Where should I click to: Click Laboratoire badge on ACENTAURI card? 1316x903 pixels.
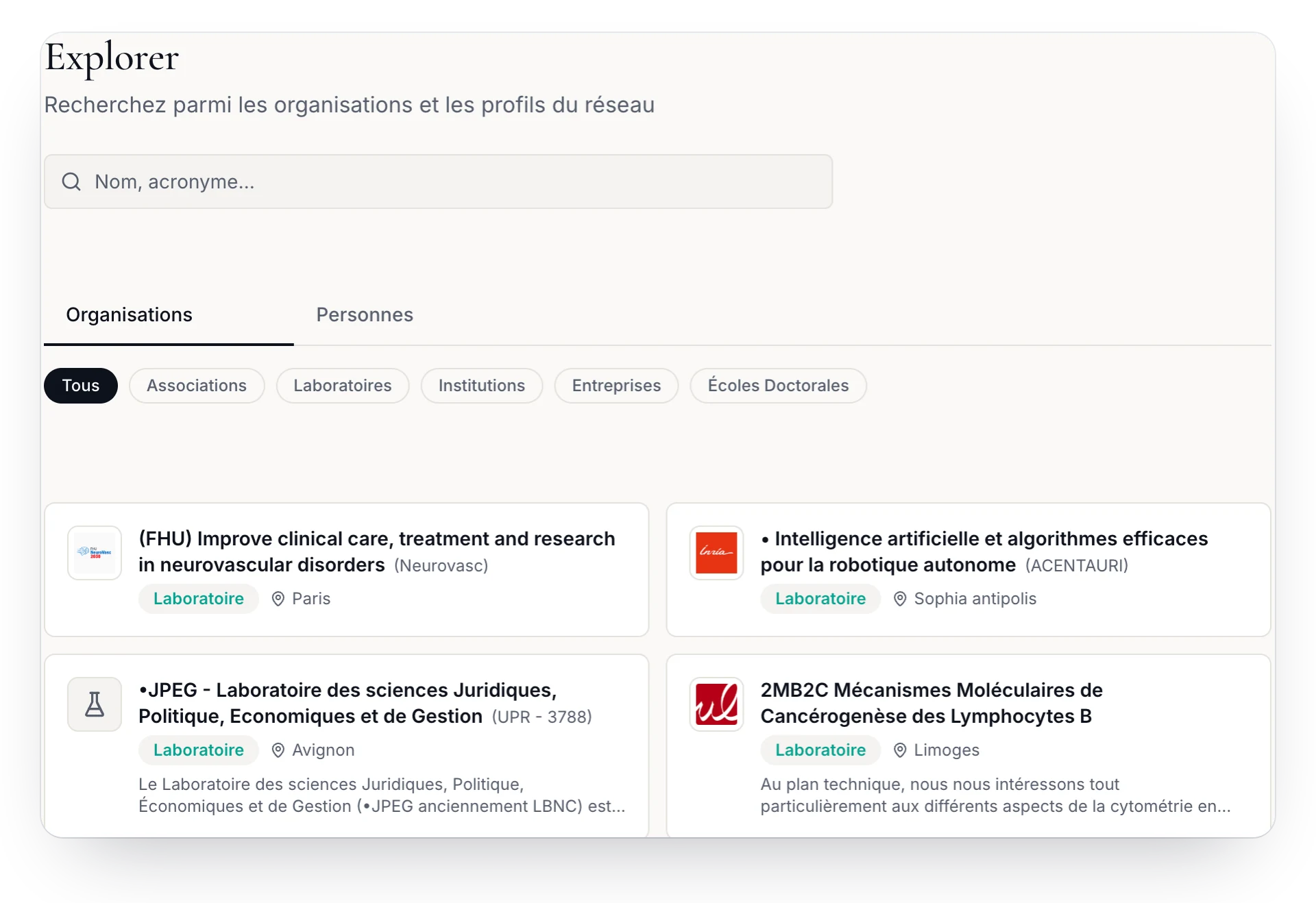(820, 599)
